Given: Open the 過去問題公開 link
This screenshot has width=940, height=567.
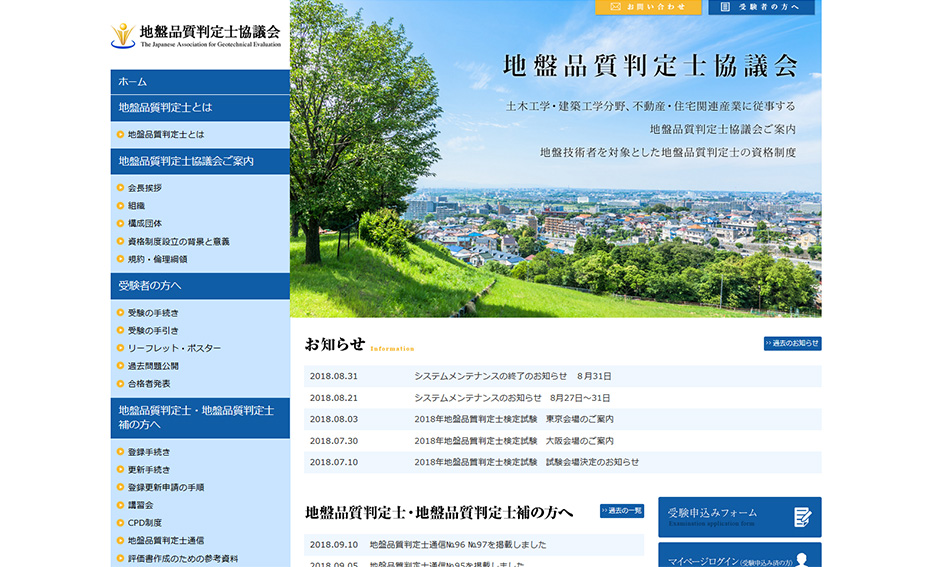Looking at the screenshot, I should (x=153, y=366).
